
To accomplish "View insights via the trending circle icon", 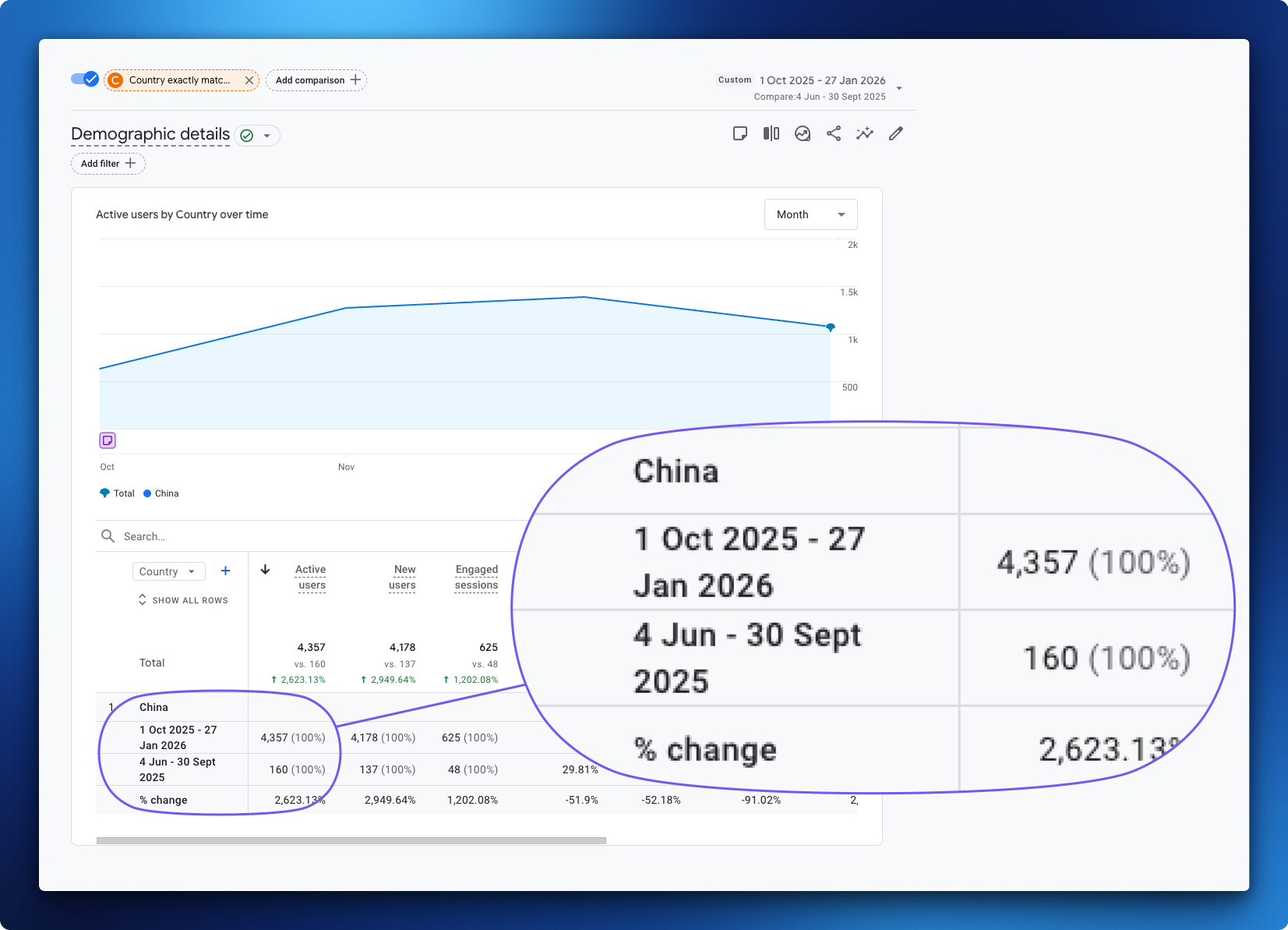I will coord(803,133).
